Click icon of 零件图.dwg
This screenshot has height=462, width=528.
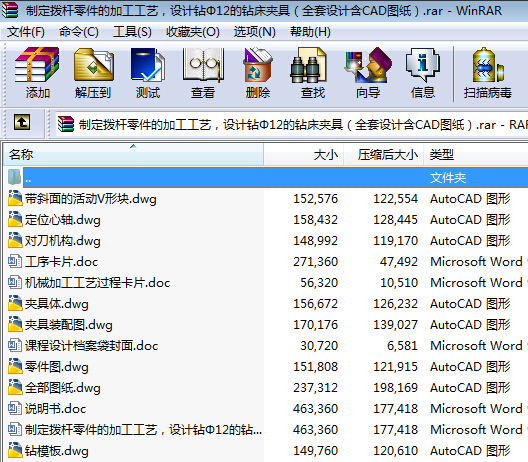click(x=15, y=366)
